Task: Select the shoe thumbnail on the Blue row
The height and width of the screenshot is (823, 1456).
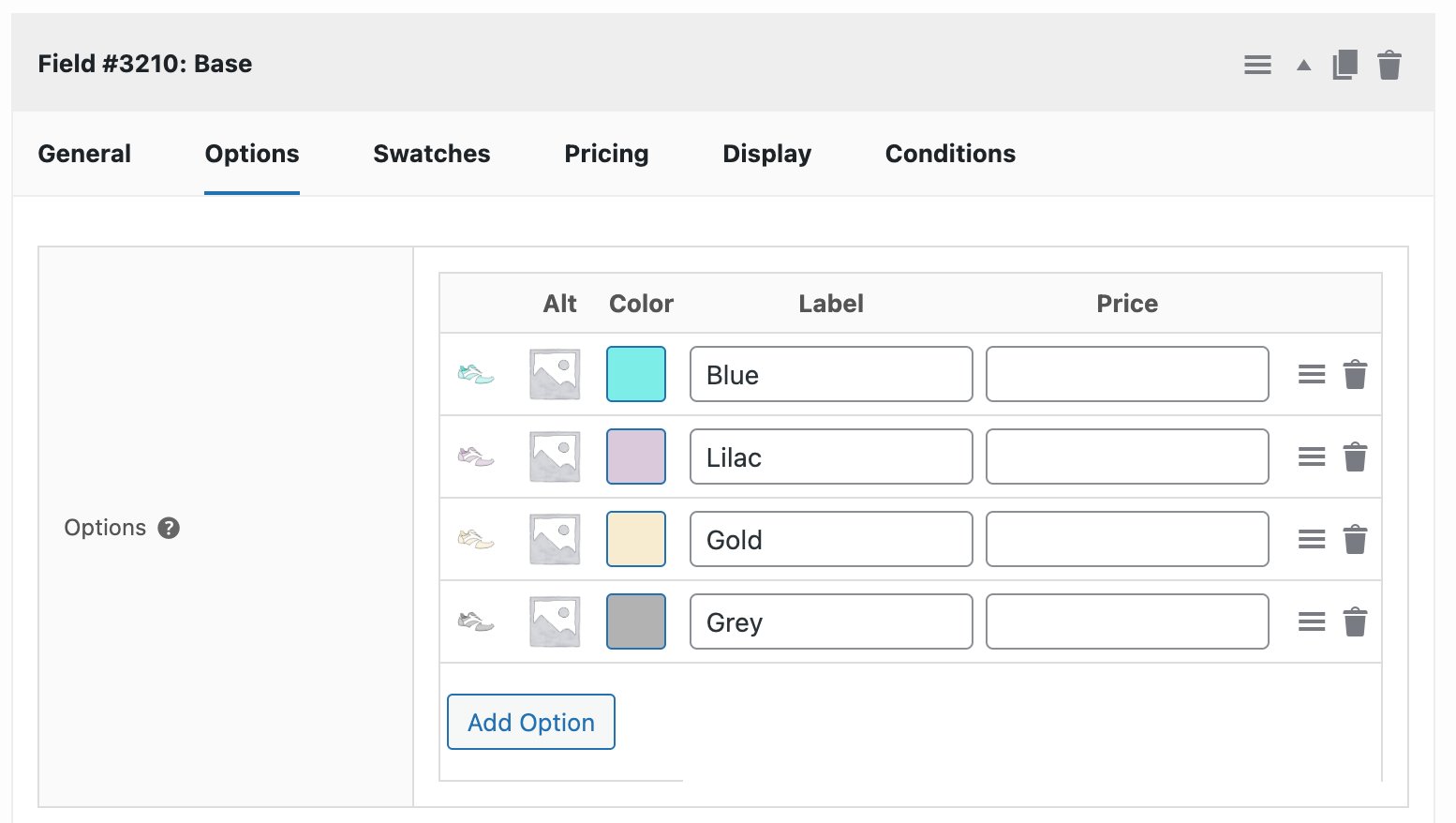Action: click(x=475, y=373)
